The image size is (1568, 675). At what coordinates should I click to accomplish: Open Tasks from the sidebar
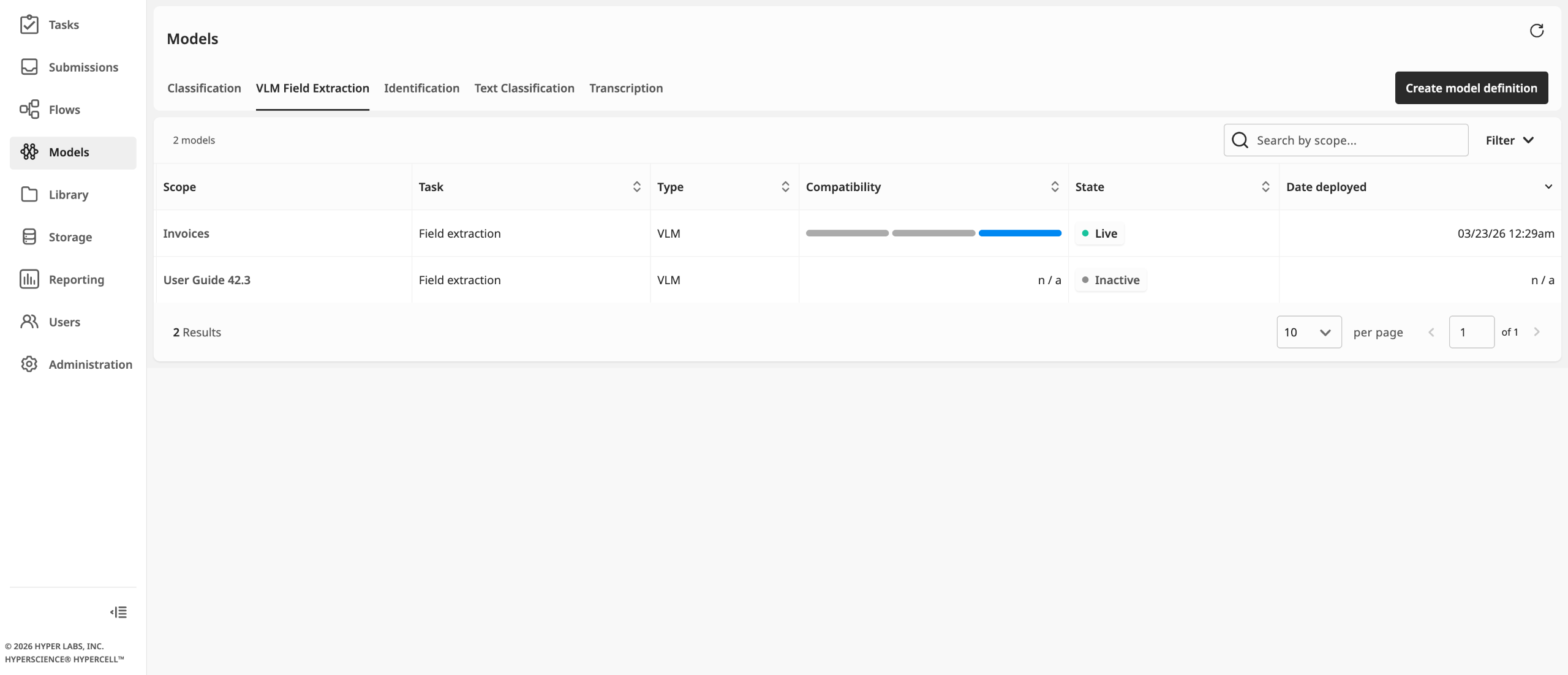pos(64,25)
